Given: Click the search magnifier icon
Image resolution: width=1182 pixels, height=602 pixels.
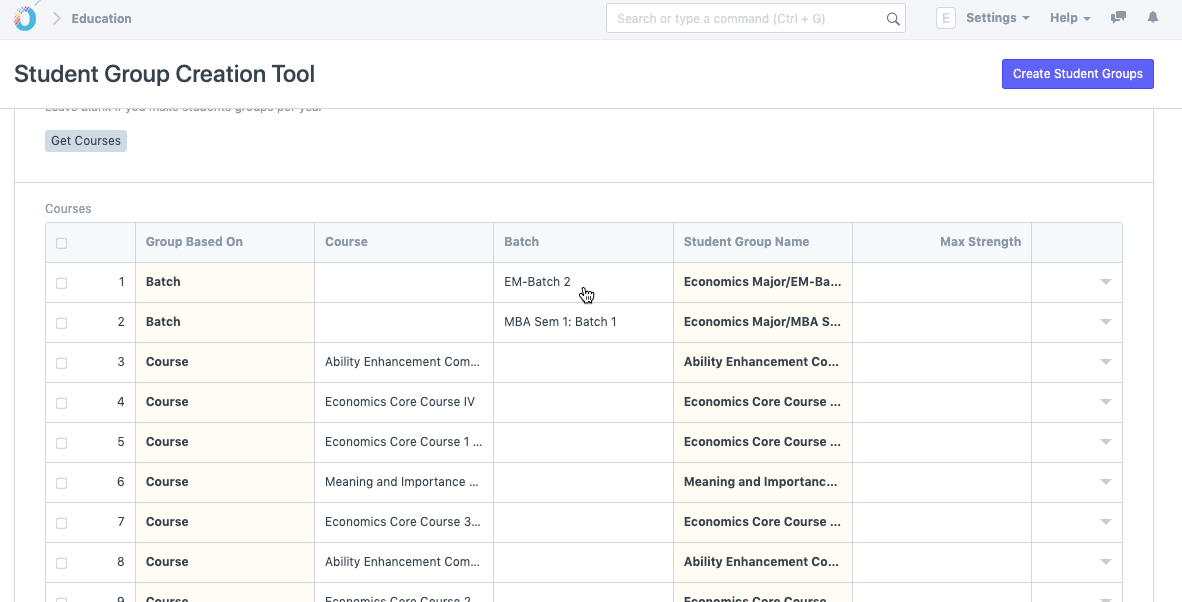Looking at the screenshot, I should tap(892, 19).
